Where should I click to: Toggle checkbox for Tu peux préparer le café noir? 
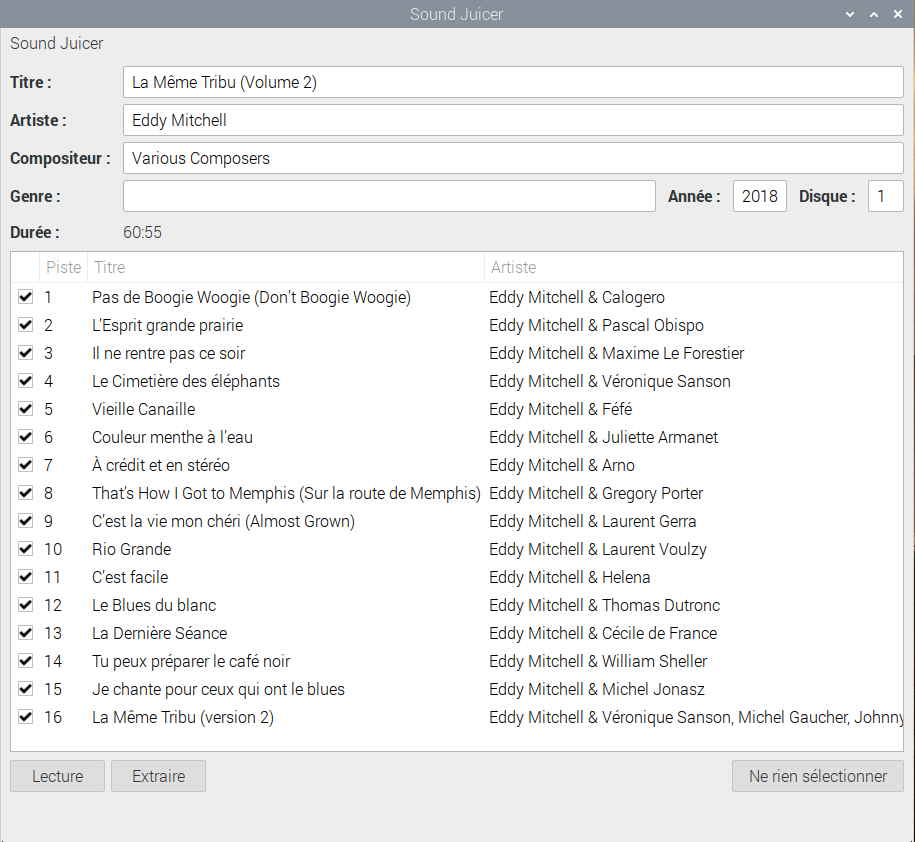click(26, 661)
